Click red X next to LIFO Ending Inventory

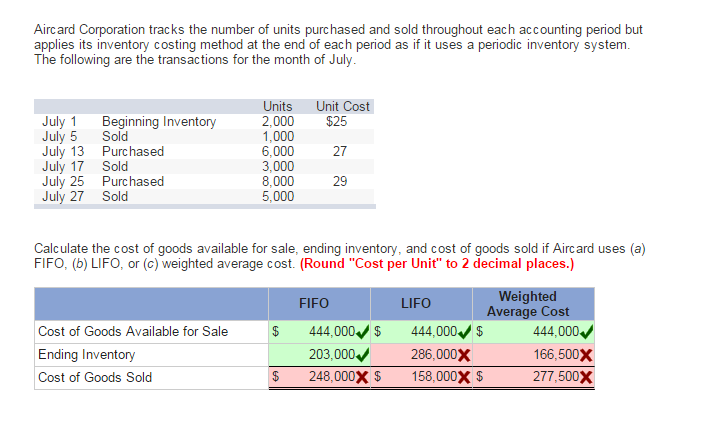[x=464, y=355]
